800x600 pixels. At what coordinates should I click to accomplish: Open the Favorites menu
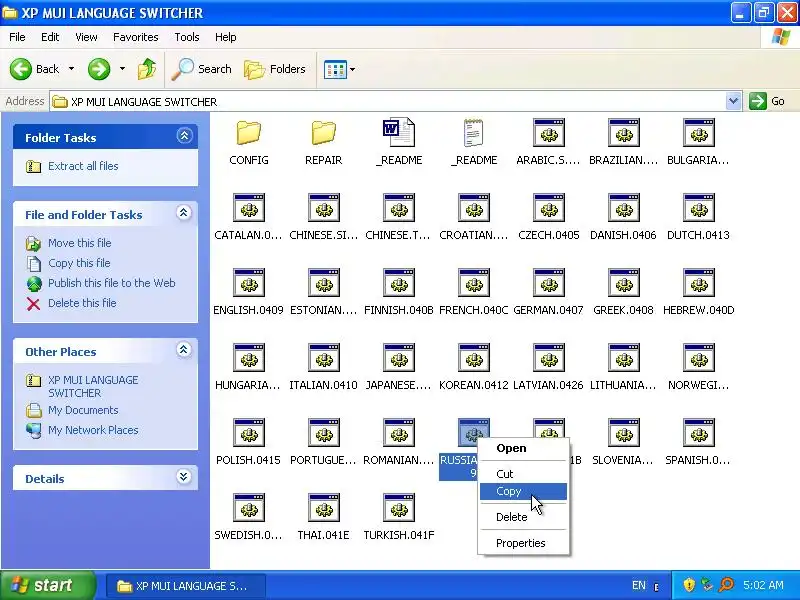point(136,37)
